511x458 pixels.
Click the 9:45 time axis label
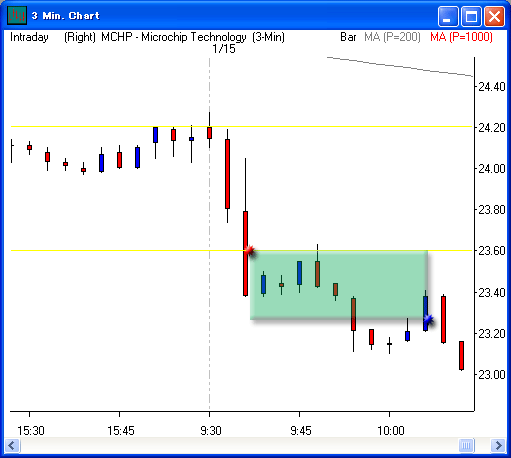(301, 431)
